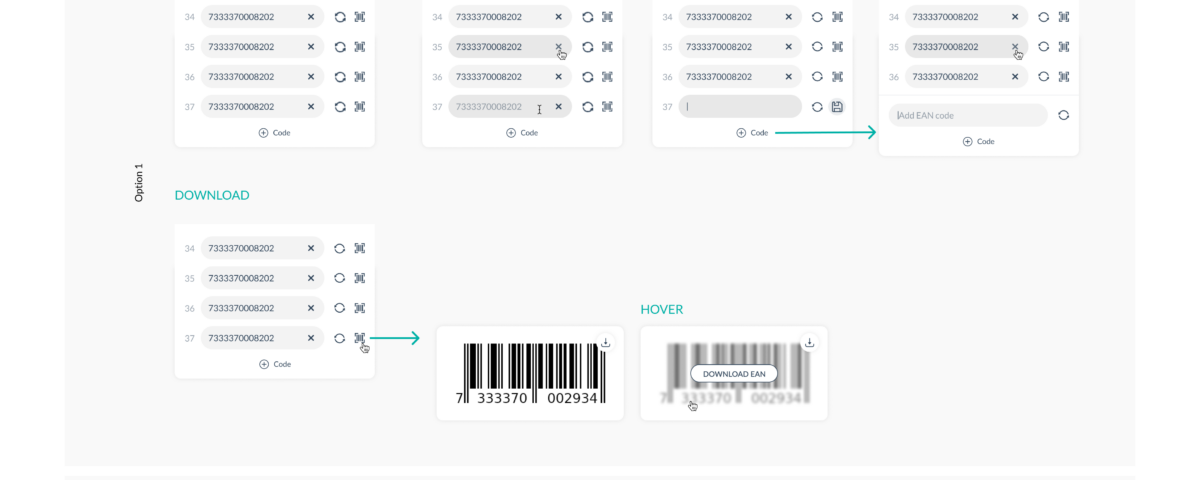The height and width of the screenshot is (480, 1200).
Task: Open barcode for row 37 in DOWNLOAD section
Action: tap(360, 338)
